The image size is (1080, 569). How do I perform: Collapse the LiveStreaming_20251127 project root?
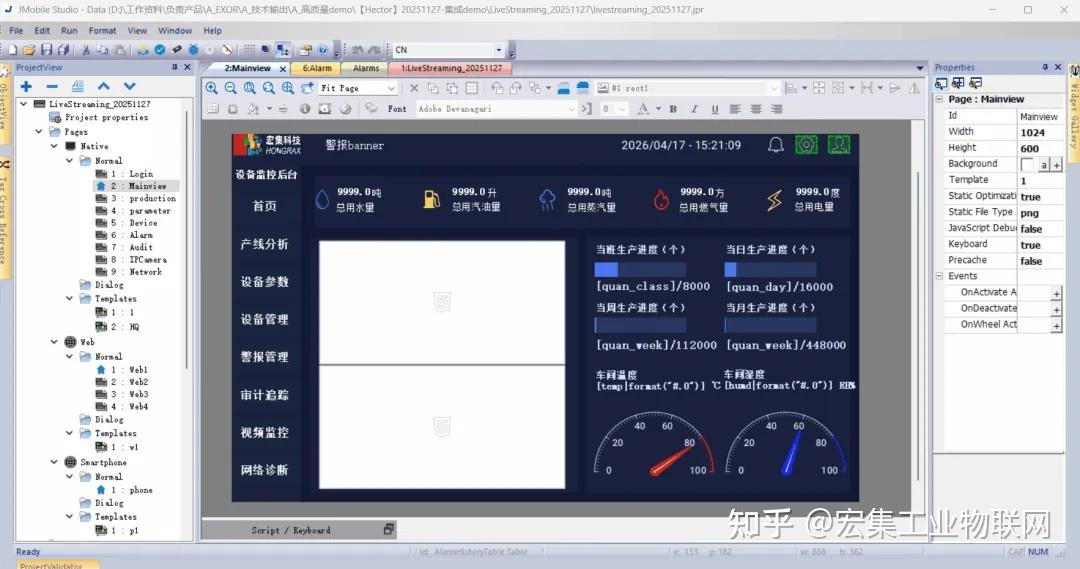pyautogui.click(x=25, y=104)
